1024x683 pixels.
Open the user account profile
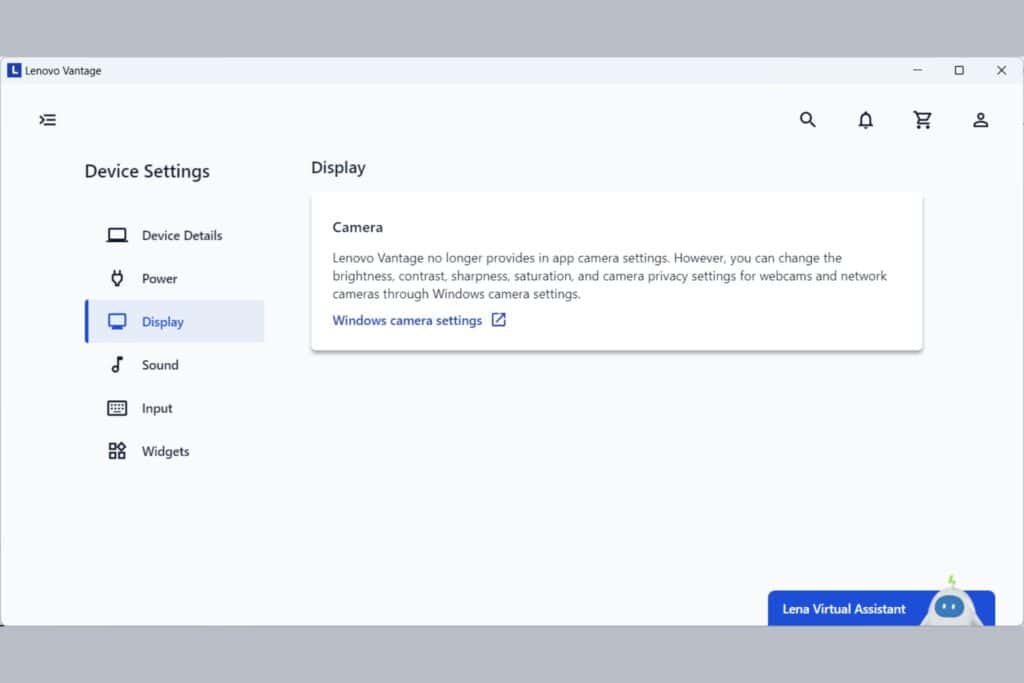(981, 120)
